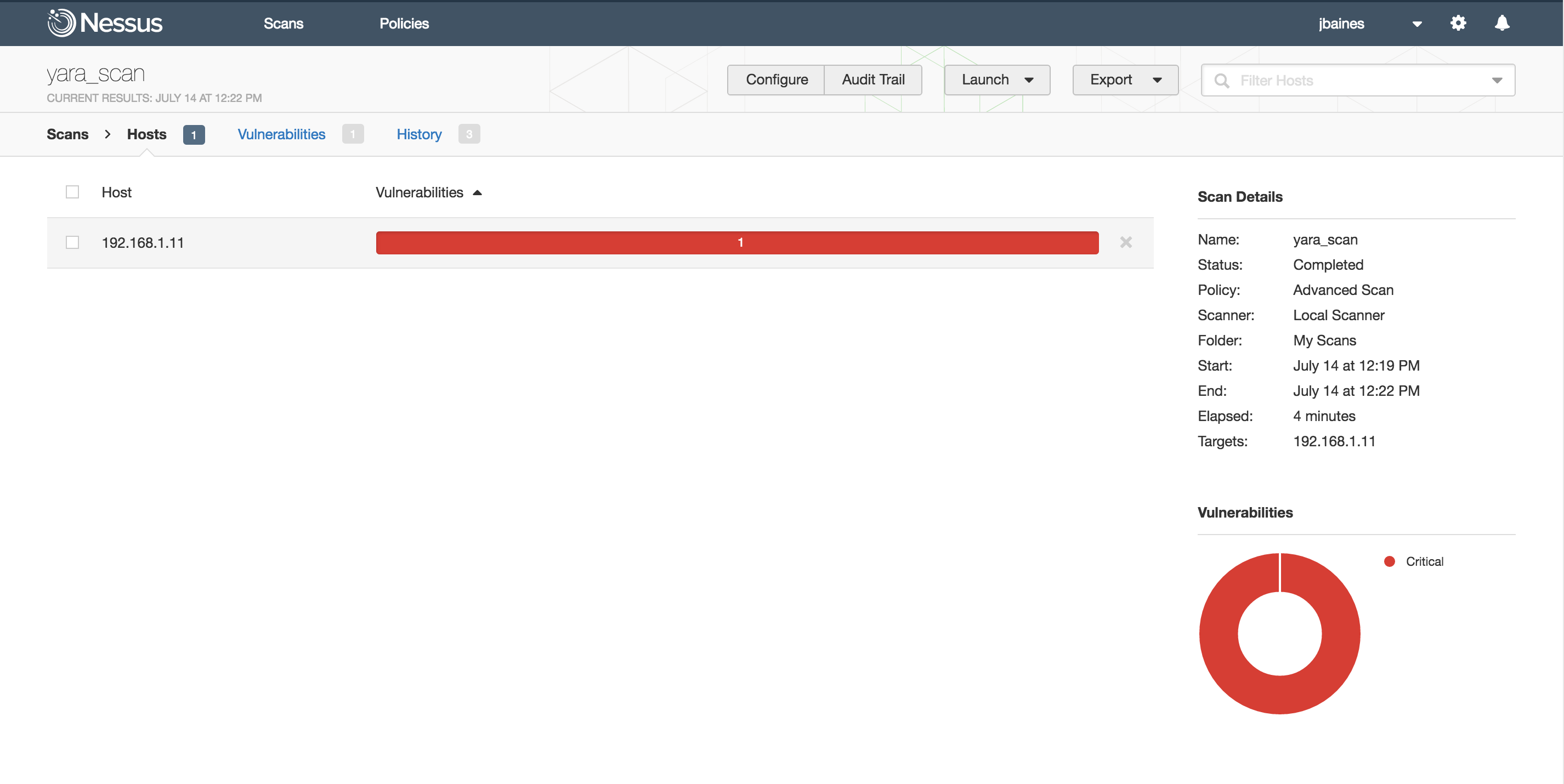Click the 'Advanced Scan' policy value
Screen dimensions: 1564x784
(1343, 290)
